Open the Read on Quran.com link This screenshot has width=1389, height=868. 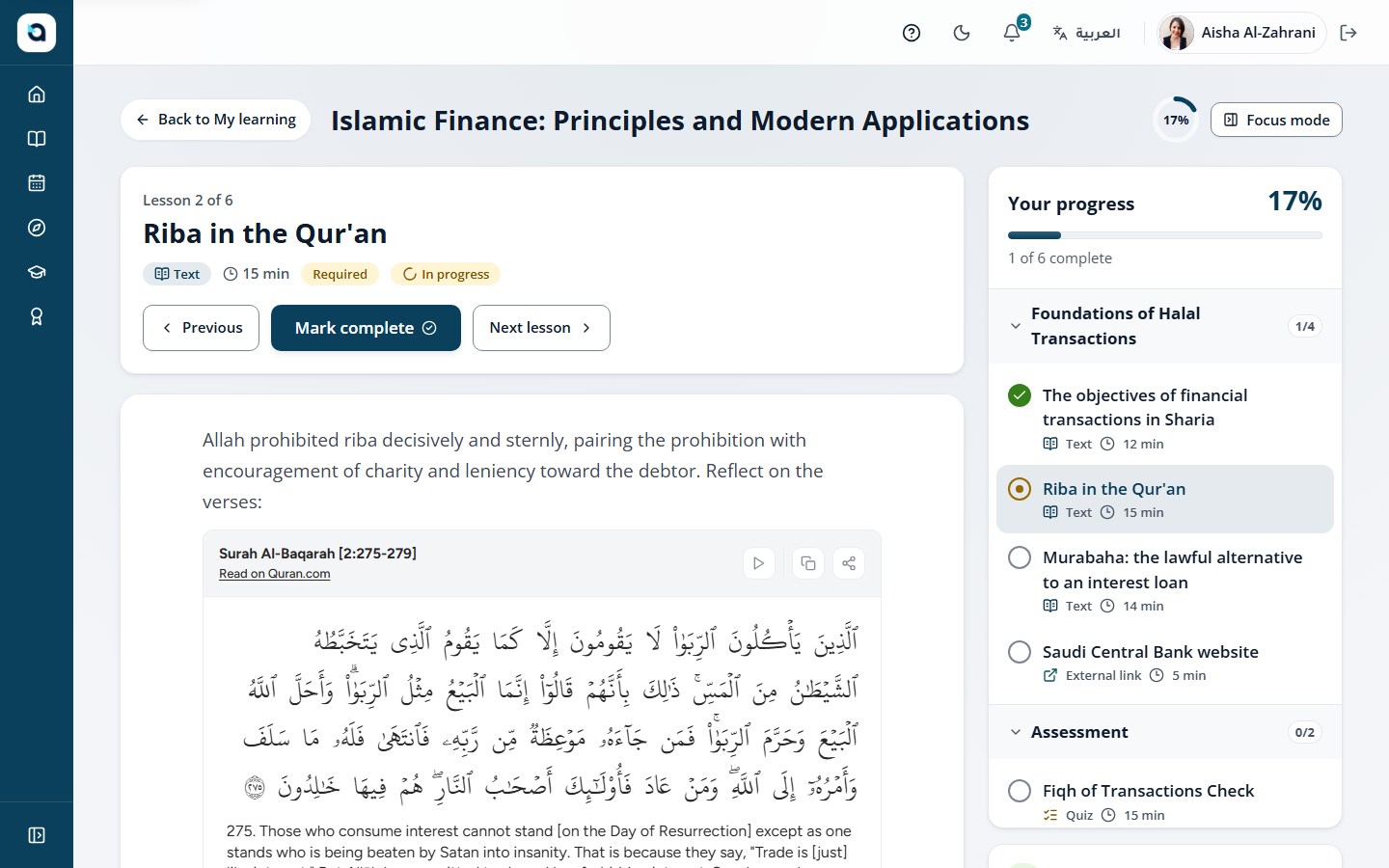275,574
